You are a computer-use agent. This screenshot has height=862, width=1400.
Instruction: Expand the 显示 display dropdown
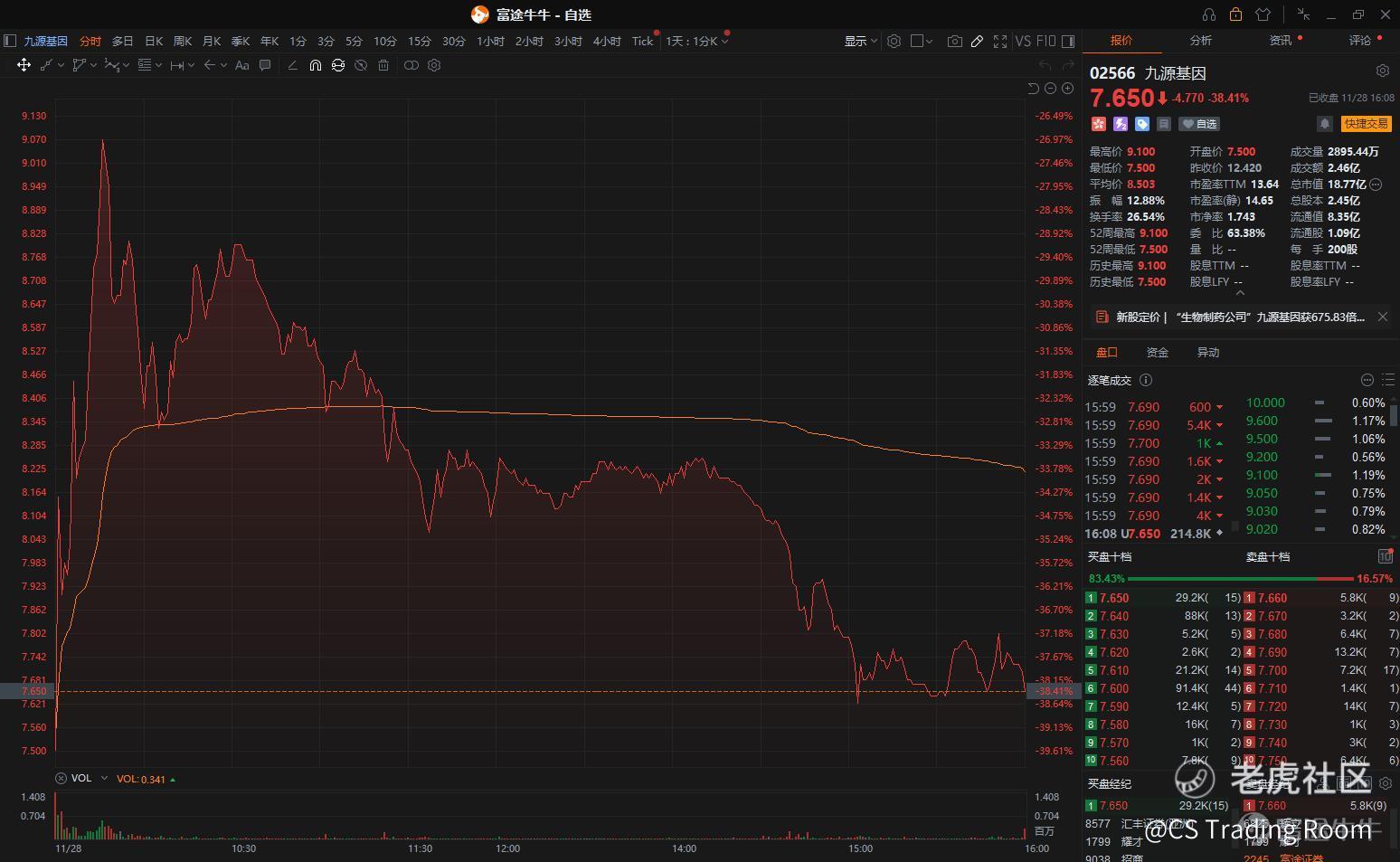860,42
